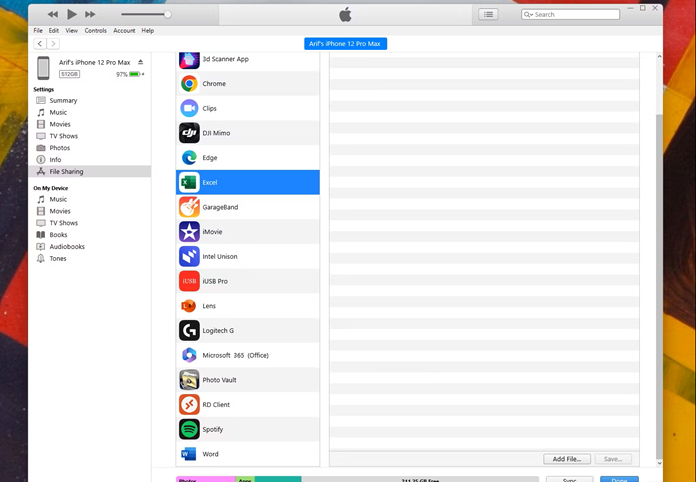
Task: Click the Save... button
Action: [x=613, y=459]
